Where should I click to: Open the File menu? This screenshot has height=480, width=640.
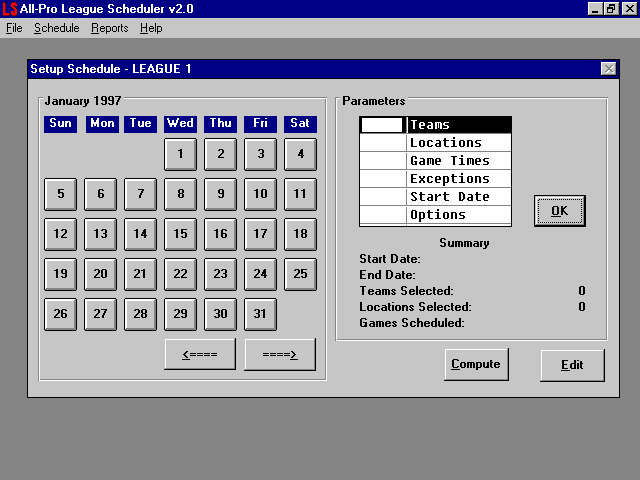13,28
